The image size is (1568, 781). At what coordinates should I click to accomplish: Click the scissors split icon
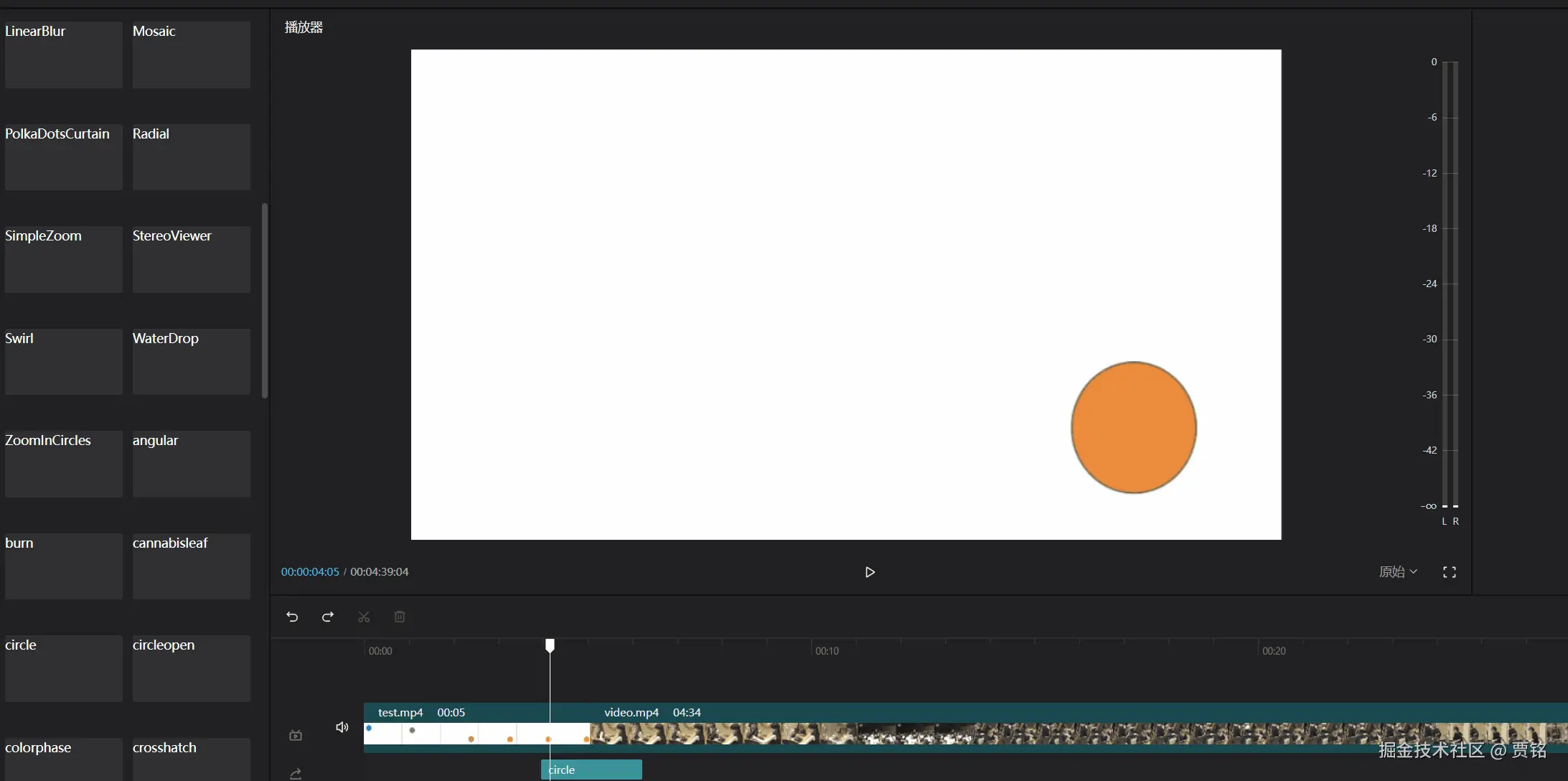tap(364, 617)
